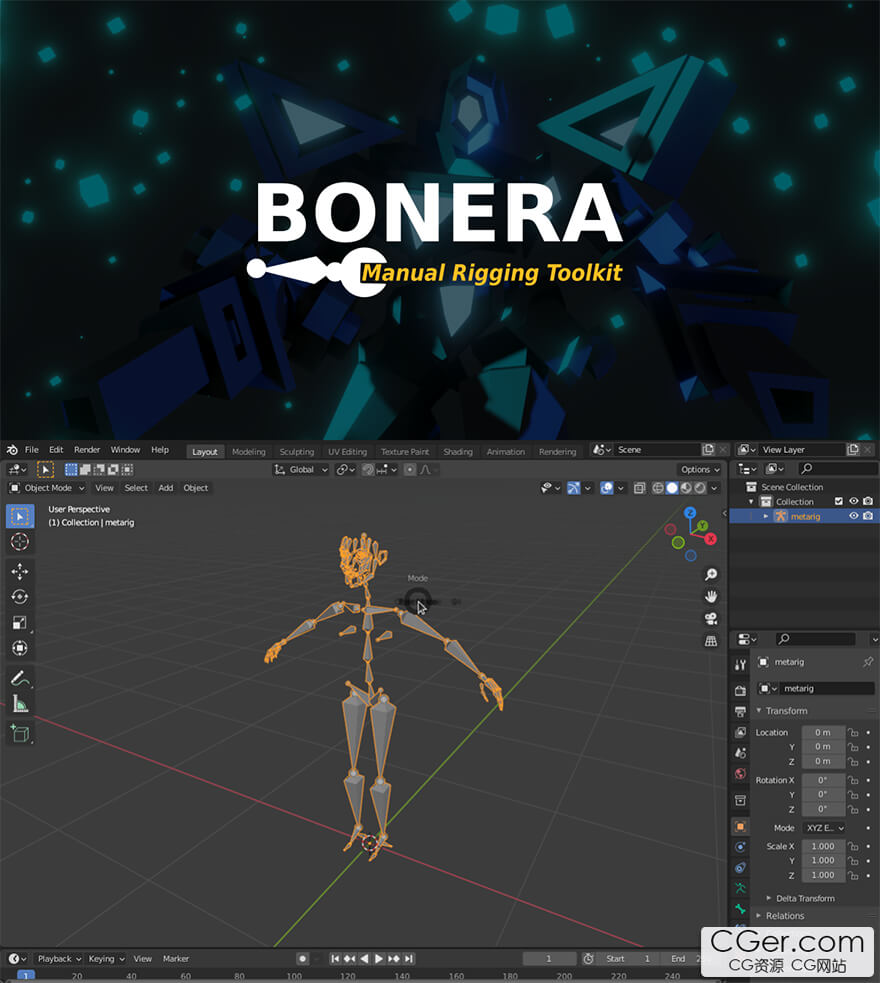Open the timeline Keying menu
This screenshot has height=983, width=880.
(106, 959)
